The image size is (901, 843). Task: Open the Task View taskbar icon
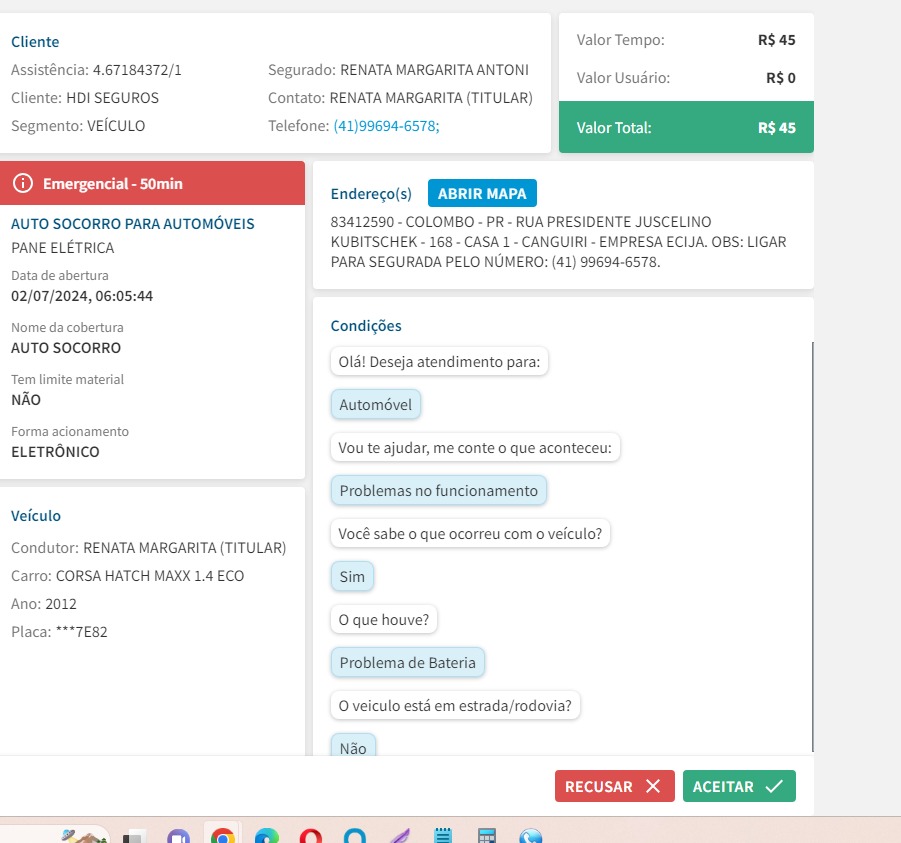pyautogui.click(x=133, y=837)
